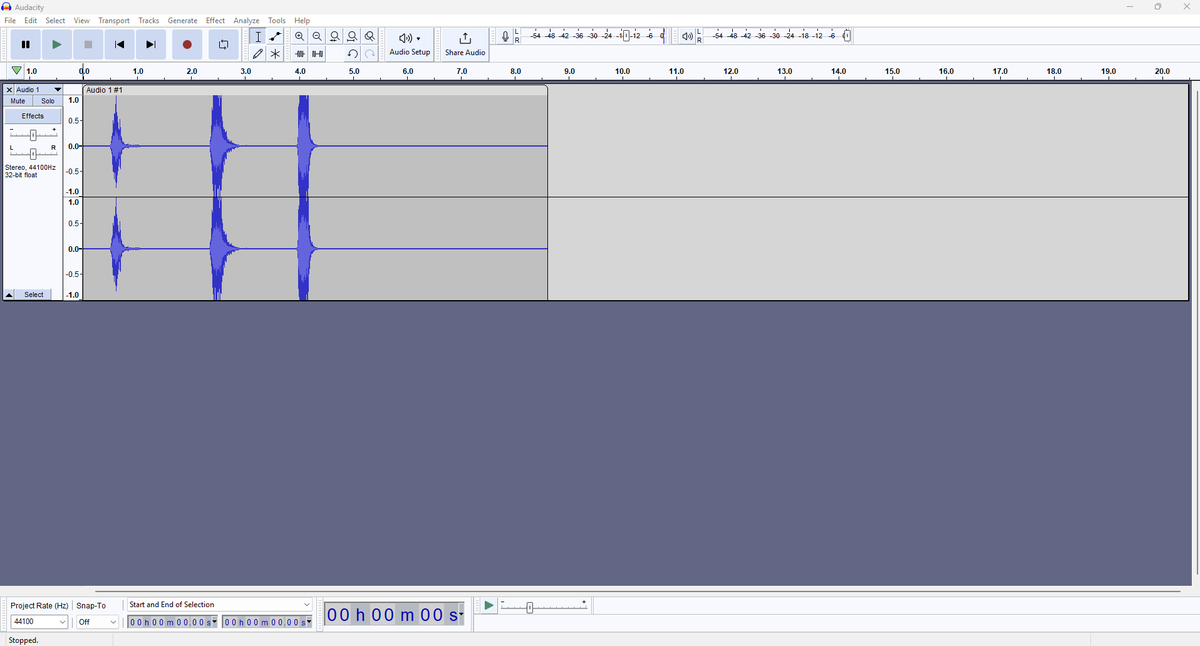
Task: Open the large time display format arrow
Action: (x=461, y=614)
